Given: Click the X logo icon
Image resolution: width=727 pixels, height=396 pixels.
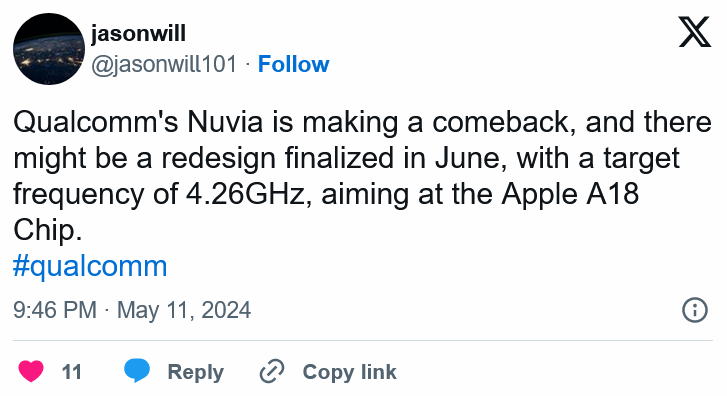Looking at the screenshot, I should (695, 32).
